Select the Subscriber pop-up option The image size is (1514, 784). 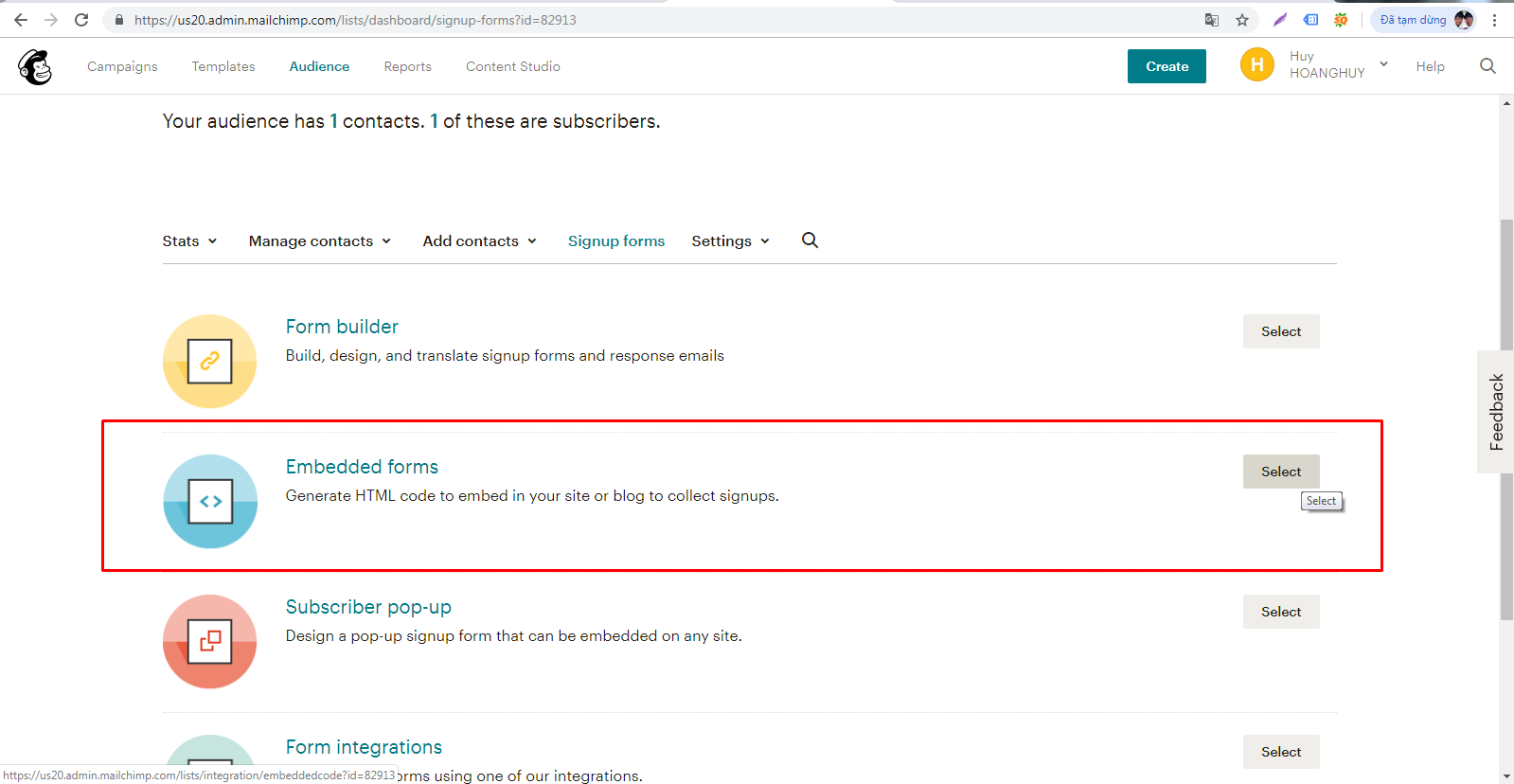tap(1281, 612)
